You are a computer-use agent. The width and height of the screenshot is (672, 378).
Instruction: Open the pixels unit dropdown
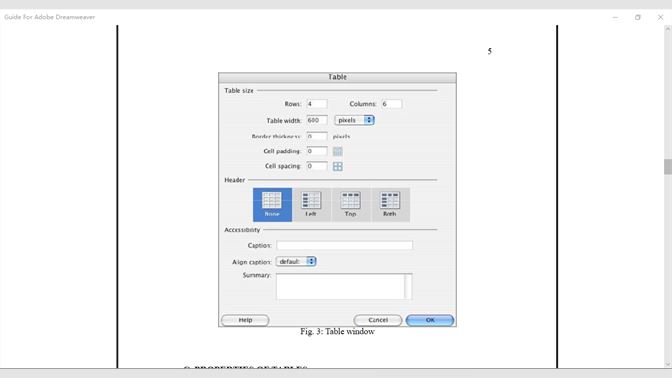coord(354,120)
